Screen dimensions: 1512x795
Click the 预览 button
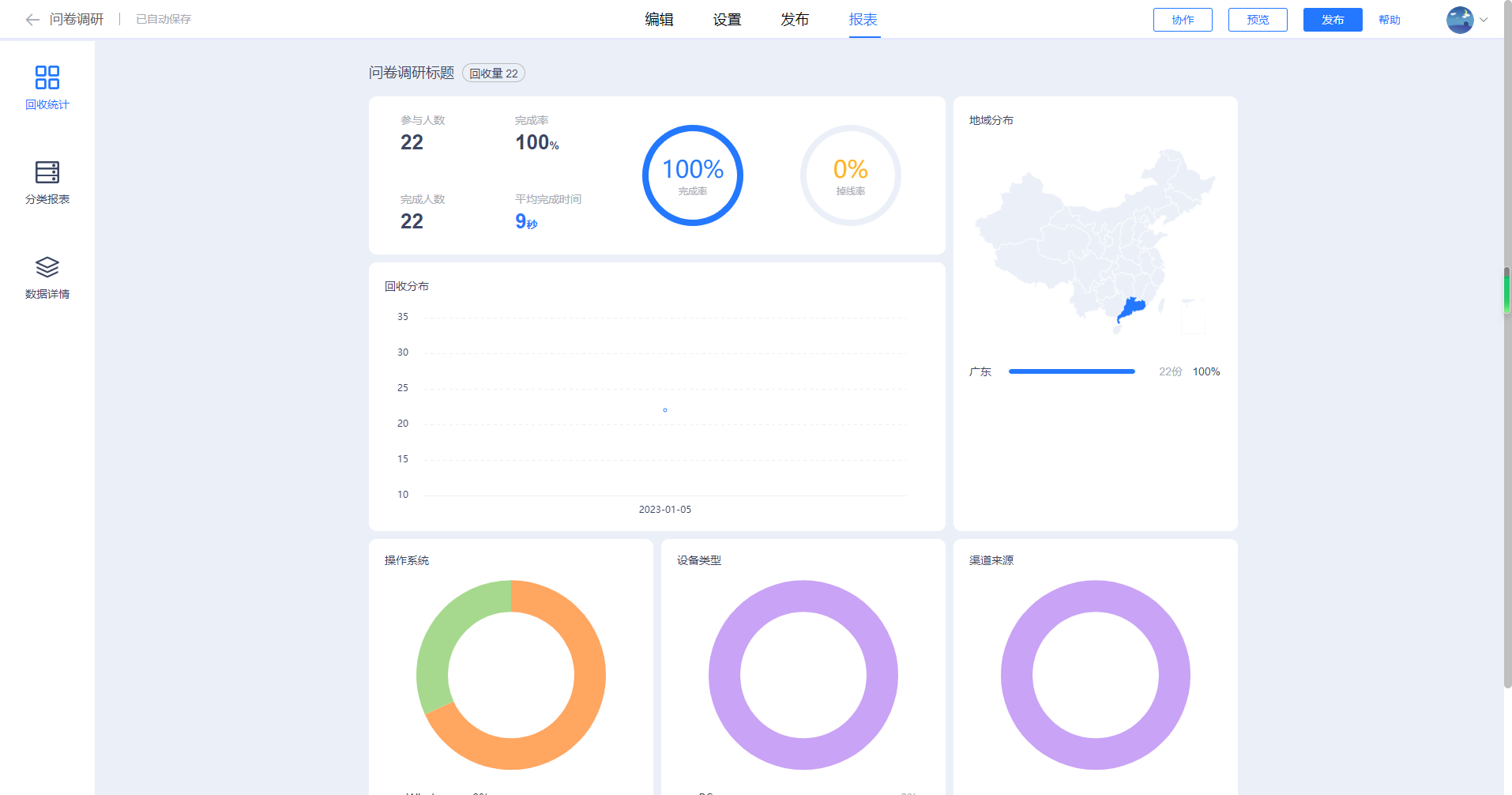pyautogui.click(x=1258, y=20)
